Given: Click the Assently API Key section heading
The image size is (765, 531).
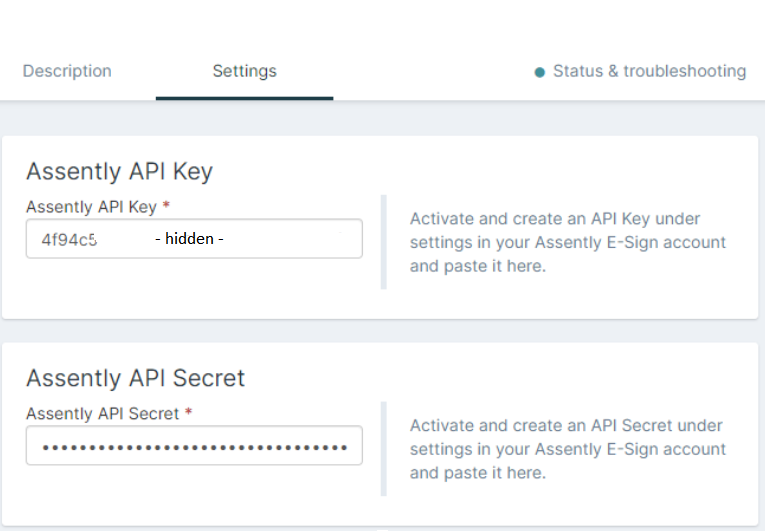Looking at the screenshot, I should pyautogui.click(x=120, y=171).
